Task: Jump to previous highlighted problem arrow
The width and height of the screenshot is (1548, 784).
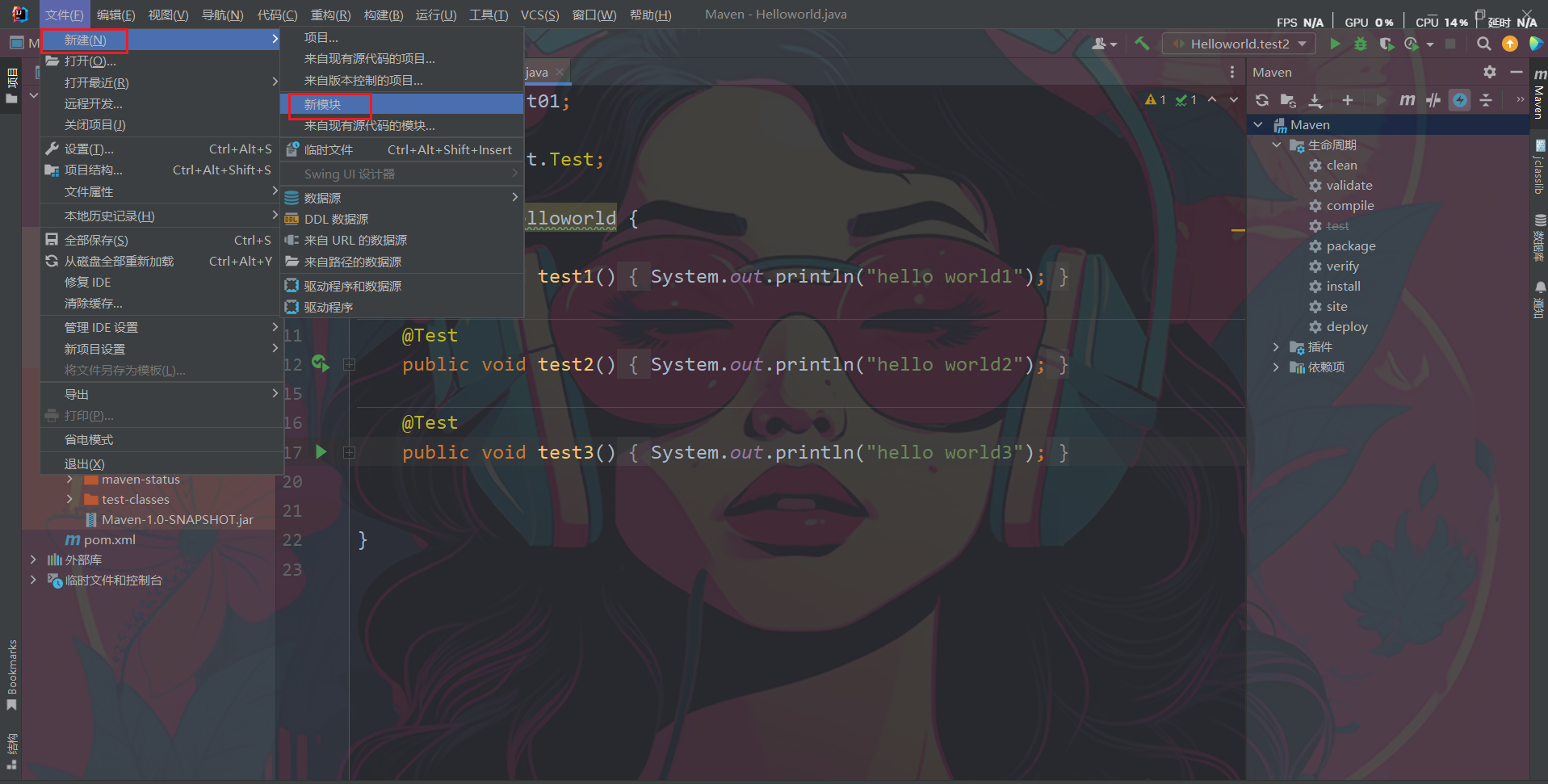Action: 1212,100
